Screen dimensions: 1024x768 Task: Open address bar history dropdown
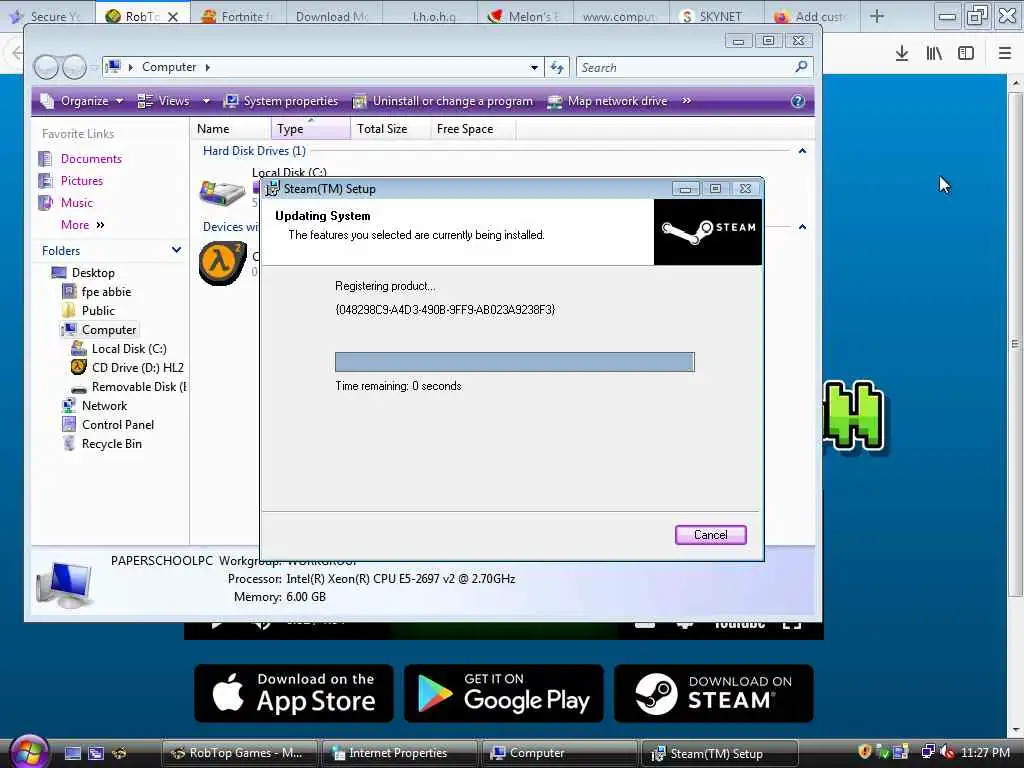pyautogui.click(x=534, y=67)
